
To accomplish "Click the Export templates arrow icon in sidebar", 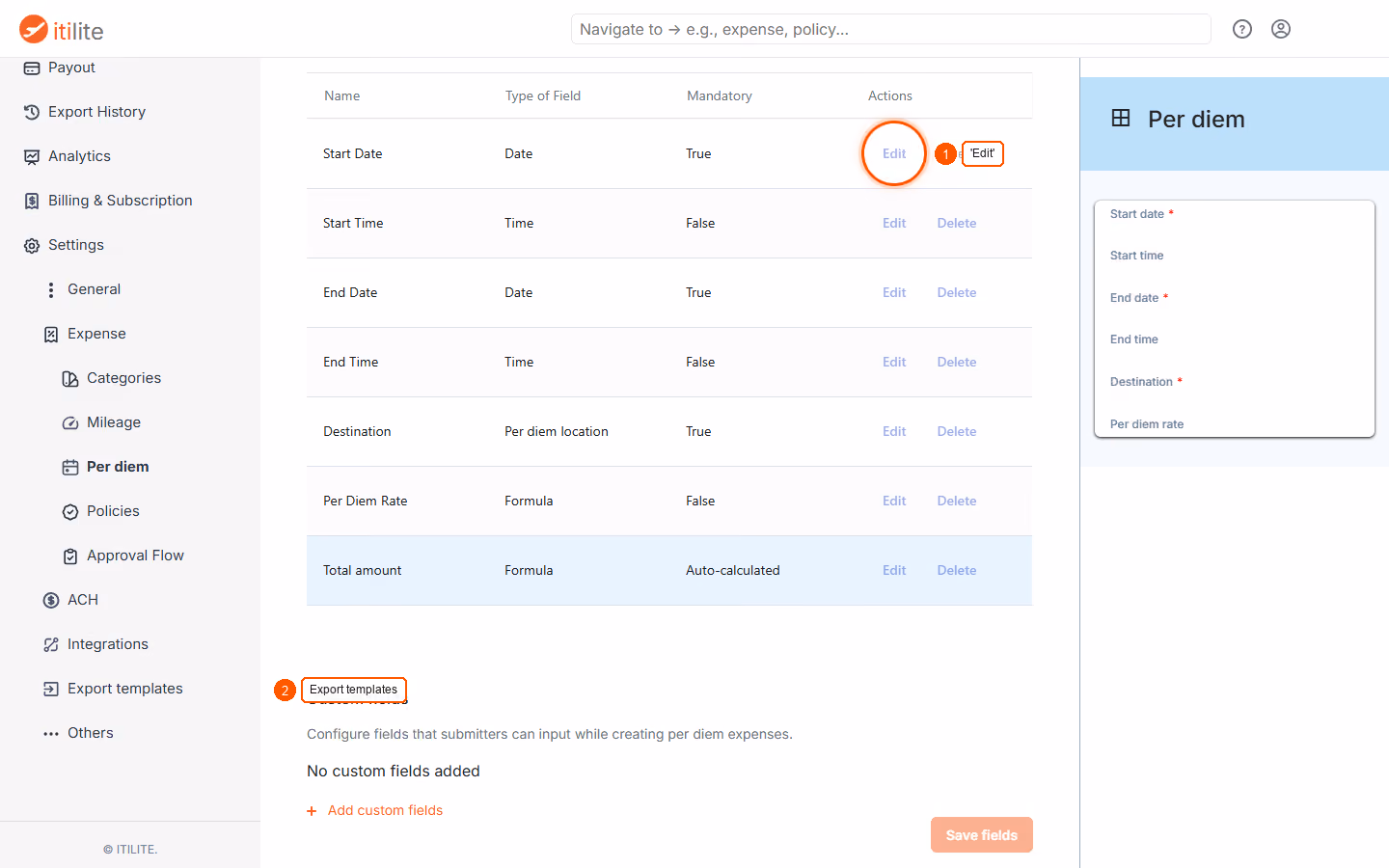I will (x=51, y=689).
